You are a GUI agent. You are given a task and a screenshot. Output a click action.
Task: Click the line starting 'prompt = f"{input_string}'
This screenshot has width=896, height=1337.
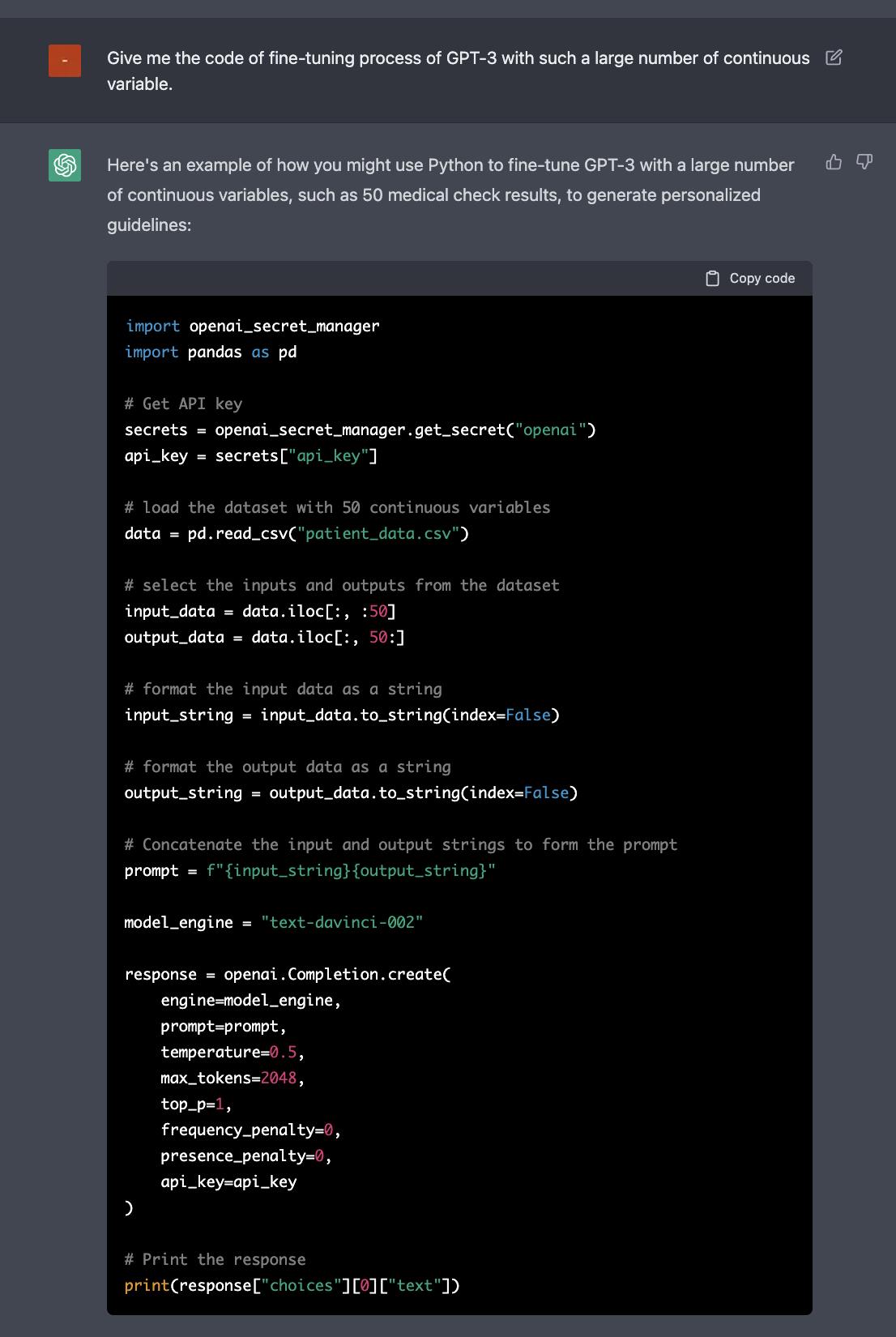click(x=310, y=870)
